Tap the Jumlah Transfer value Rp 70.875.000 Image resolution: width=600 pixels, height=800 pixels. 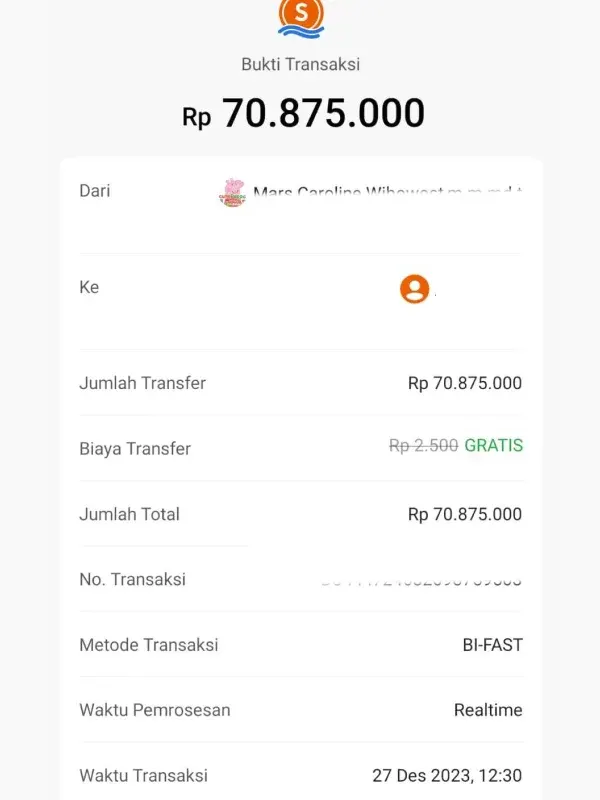pyautogui.click(x=465, y=383)
